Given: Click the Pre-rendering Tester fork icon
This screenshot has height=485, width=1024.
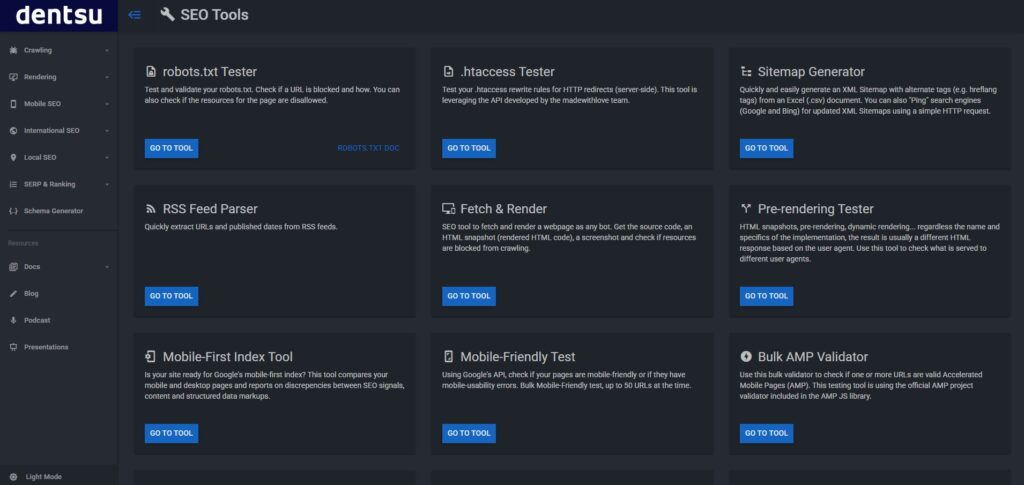Looking at the screenshot, I should 746,209.
